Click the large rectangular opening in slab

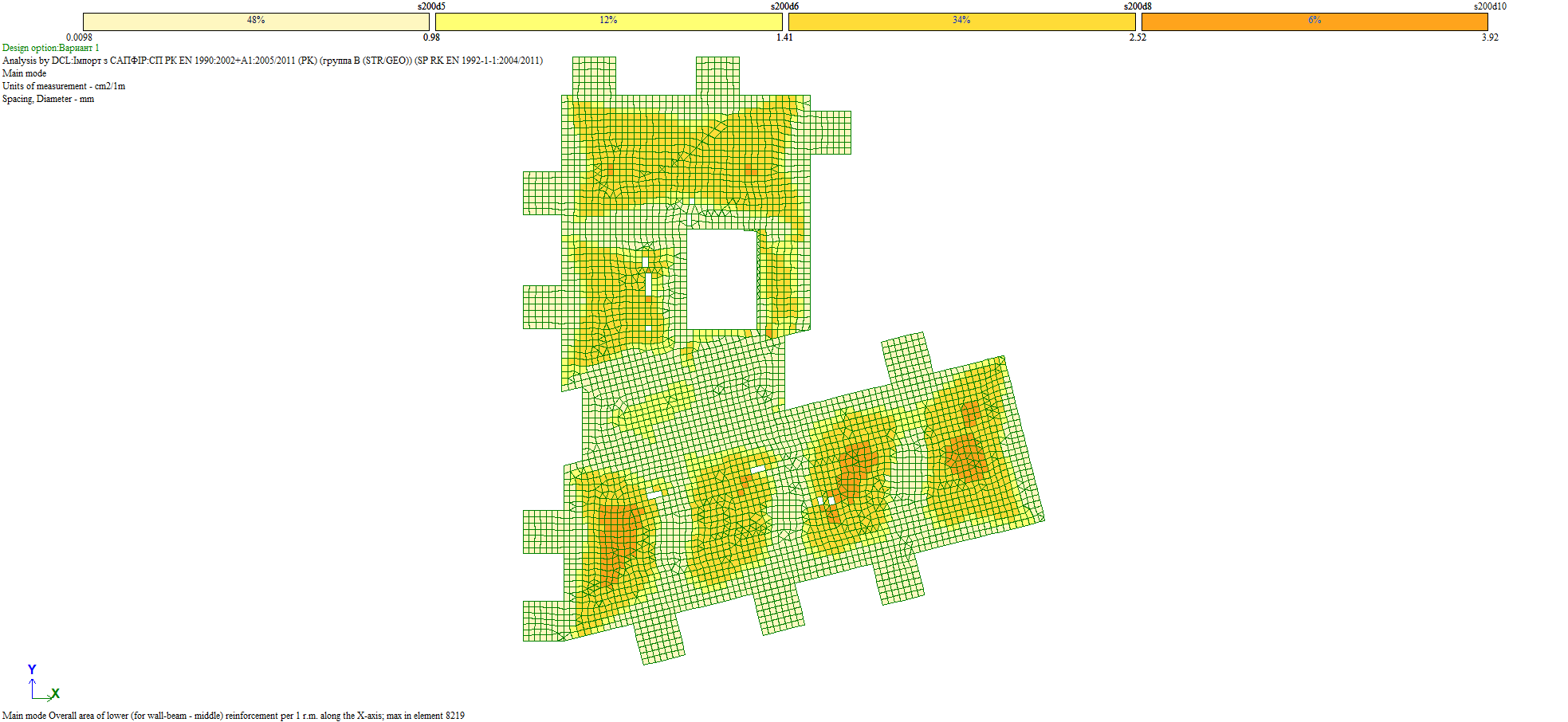point(721,279)
